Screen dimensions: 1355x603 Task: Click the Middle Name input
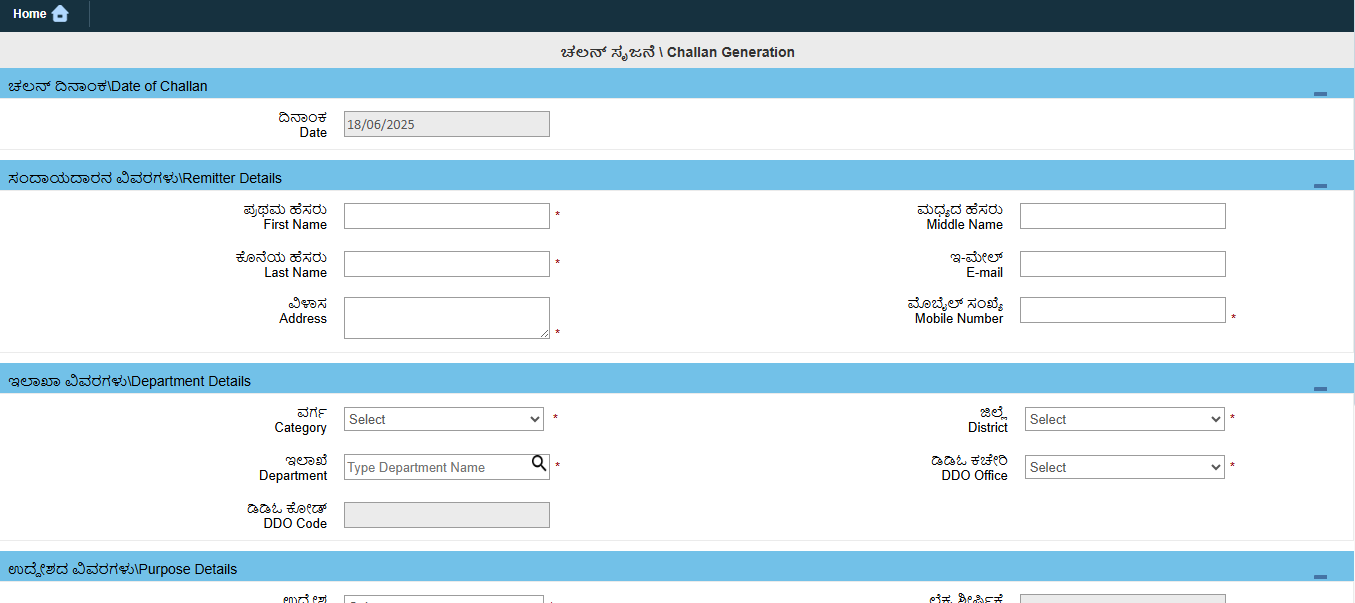tap(1121, 215)
